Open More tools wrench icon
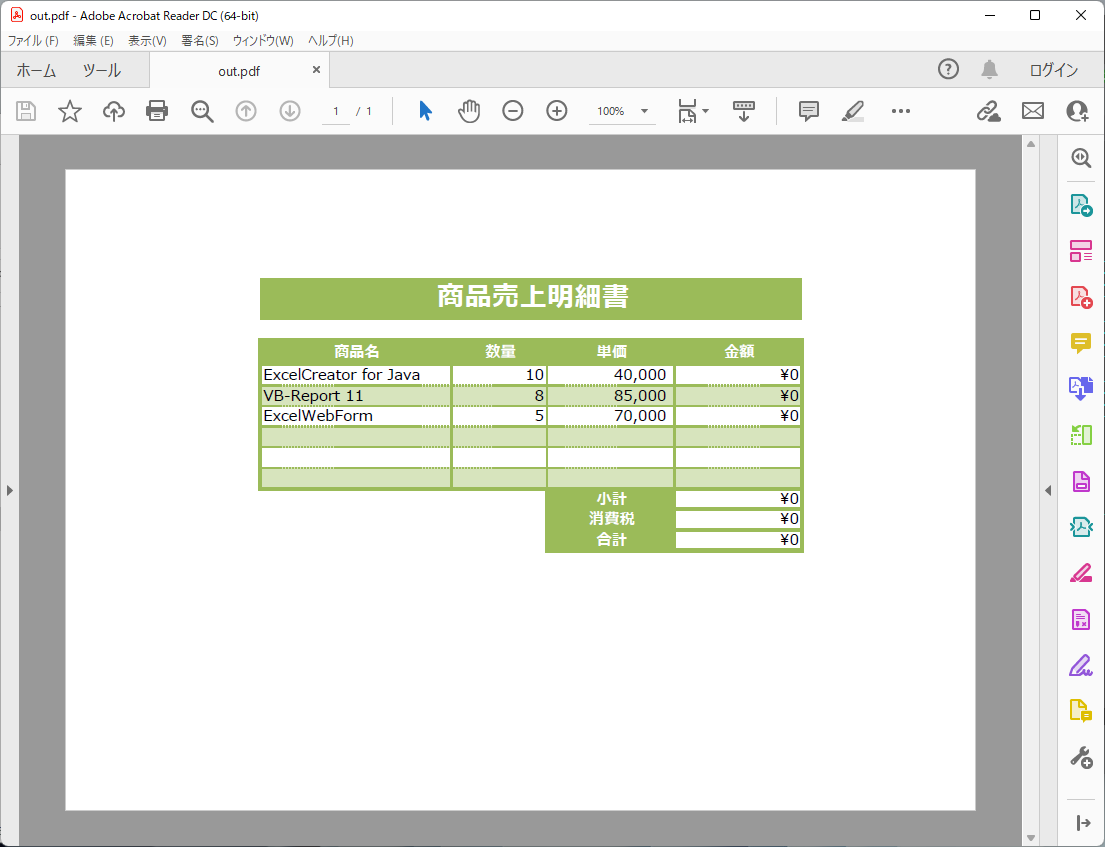 tap(1081, 758)
